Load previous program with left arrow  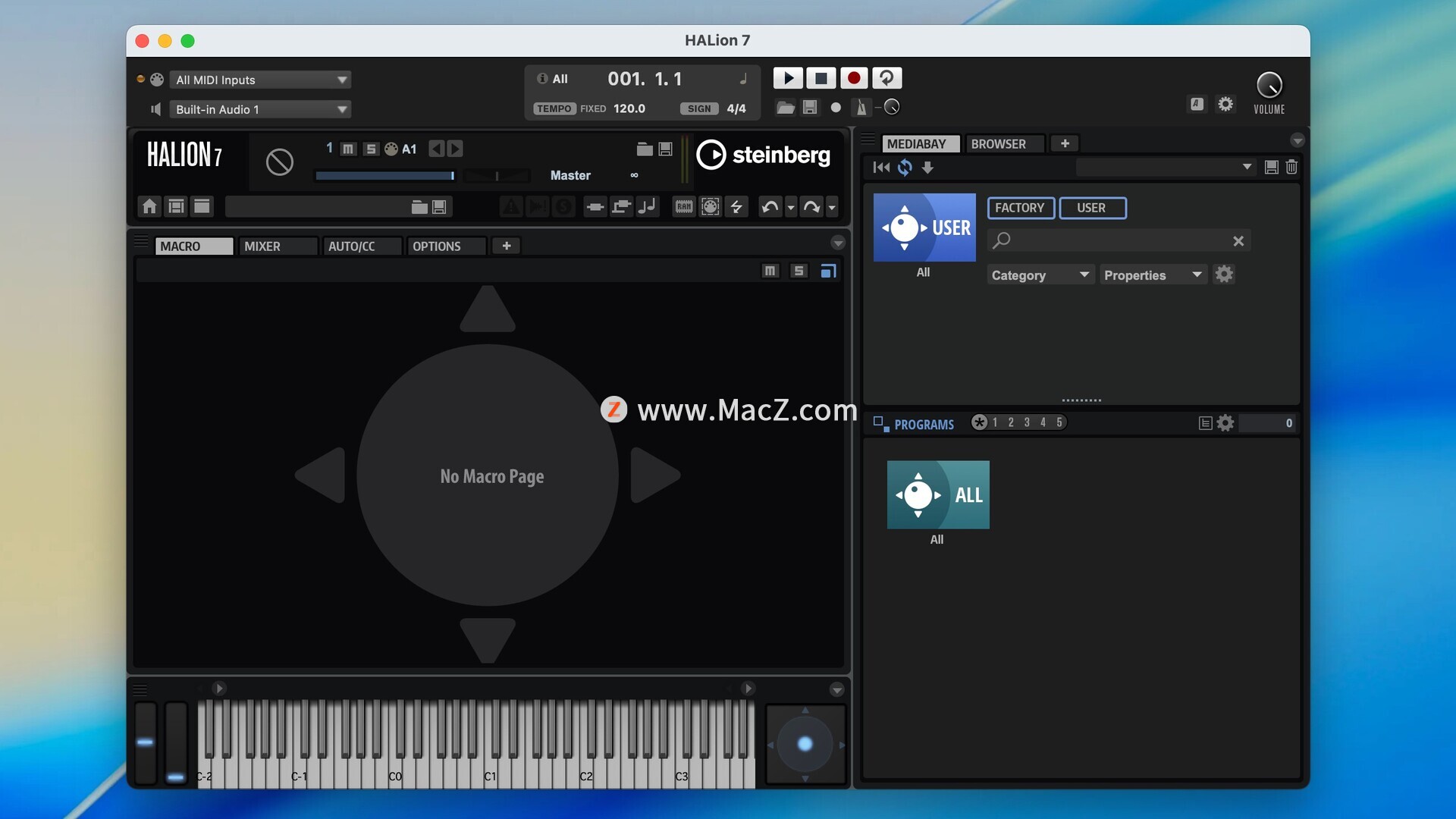(x=436, y=149)
